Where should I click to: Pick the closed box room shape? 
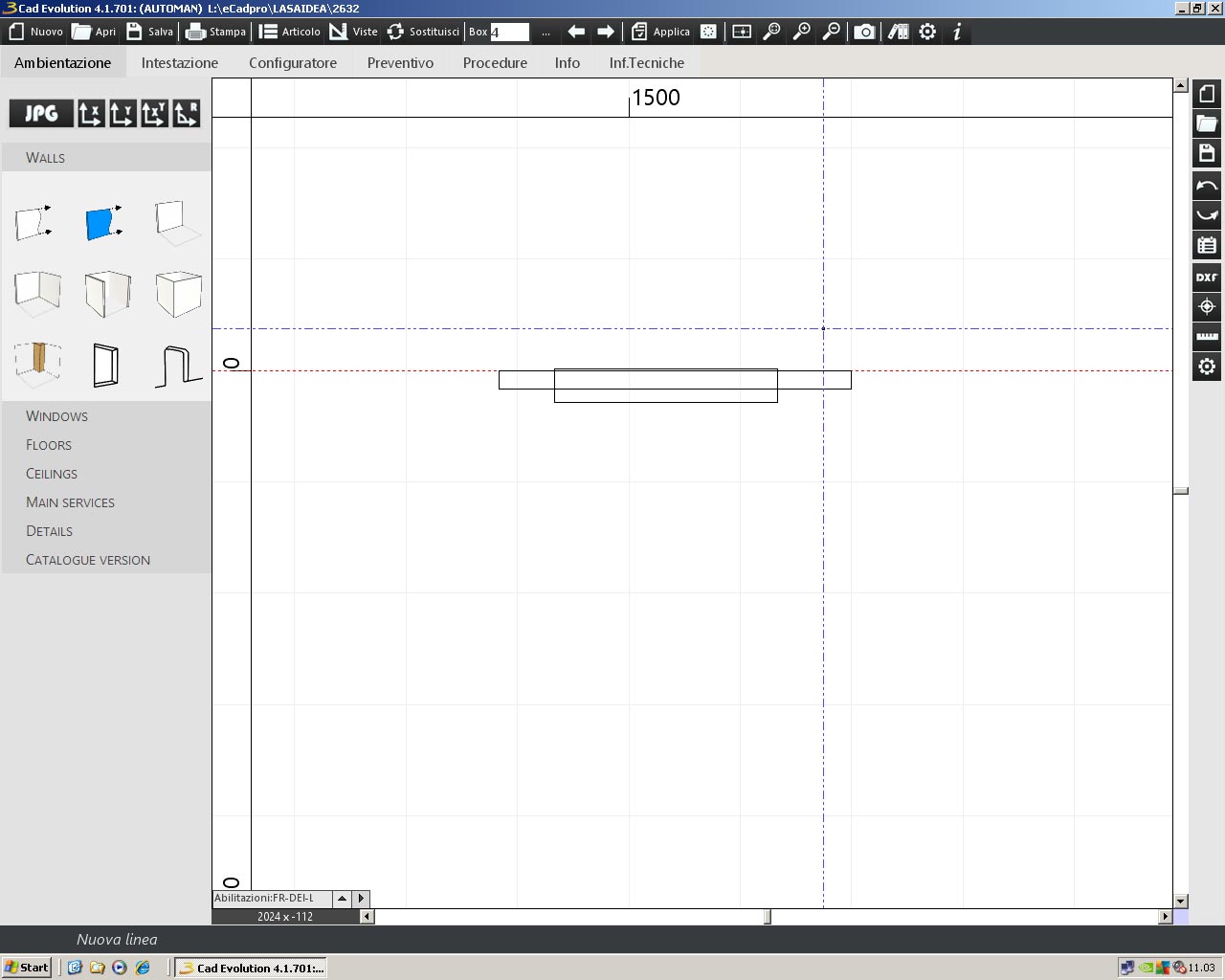[178, 293]
